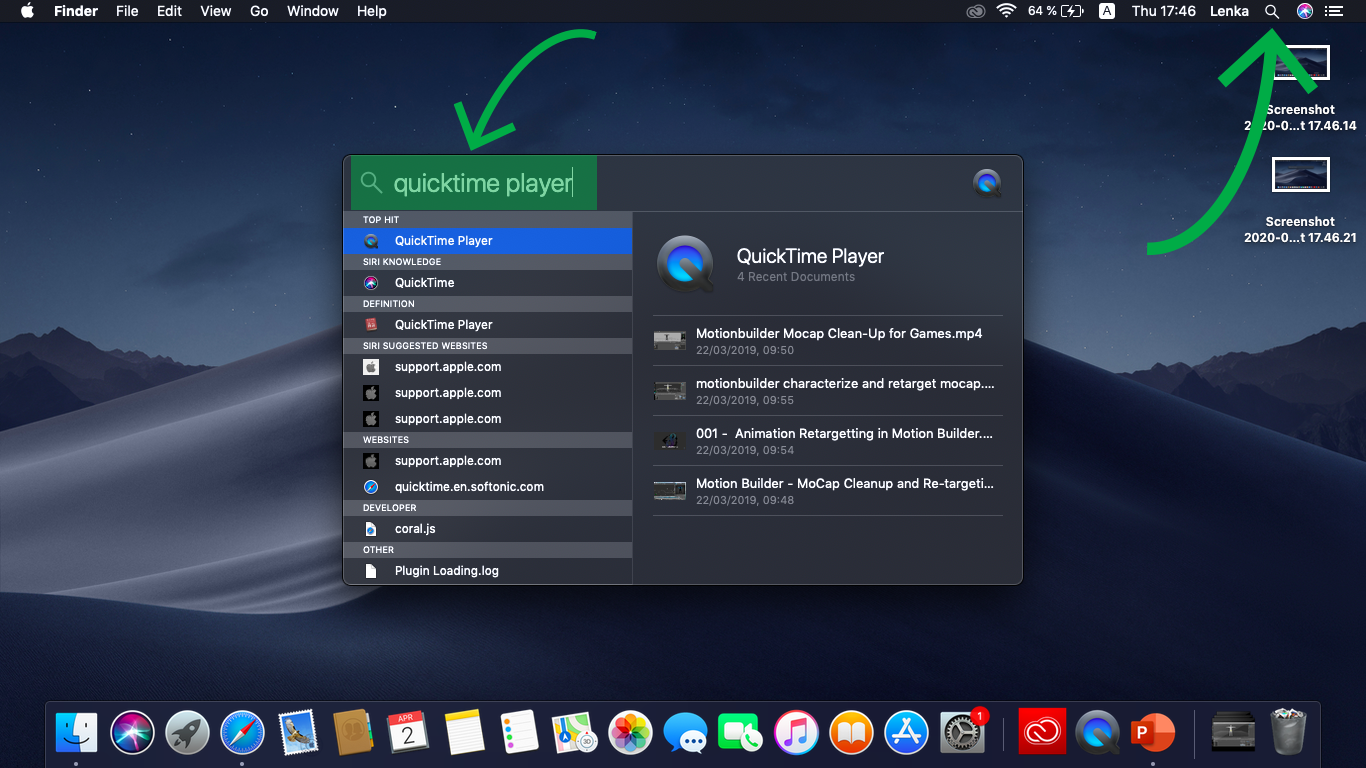Select the Screenshot 17.46.21 desktop file
This screenshot has height=768, width=1366.
click(x=1300, y=201)
